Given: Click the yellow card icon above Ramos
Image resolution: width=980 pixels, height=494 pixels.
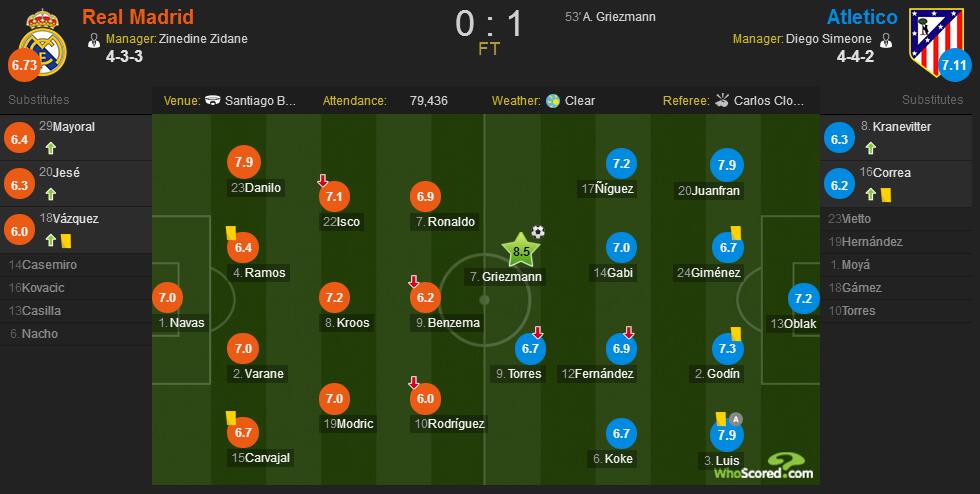Looking at the screenshot, I should point(231,233).
